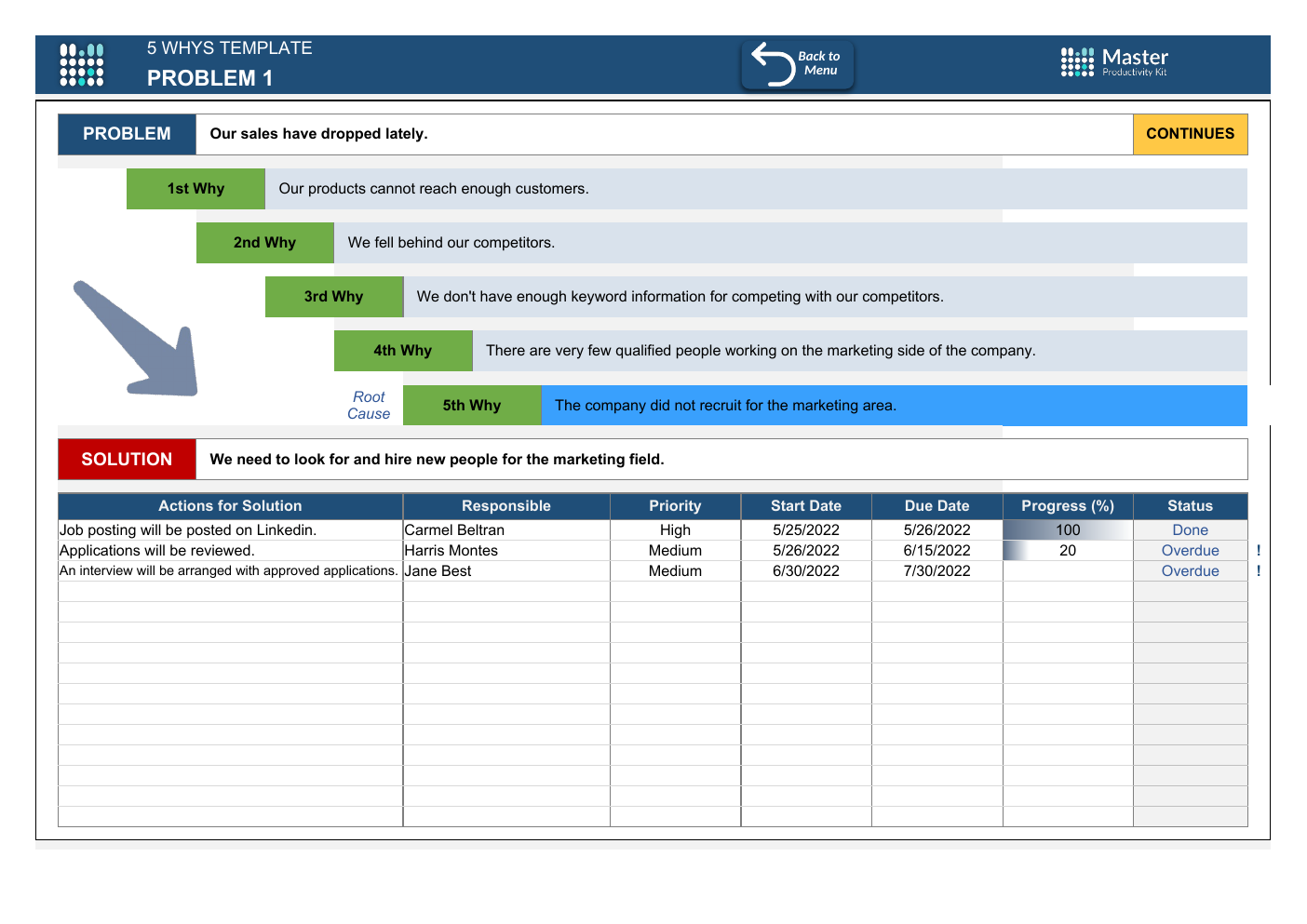This screenshot has height=924, width=1307.
Task: Click the warning exclamation beside interview row
Action: 1259,571
